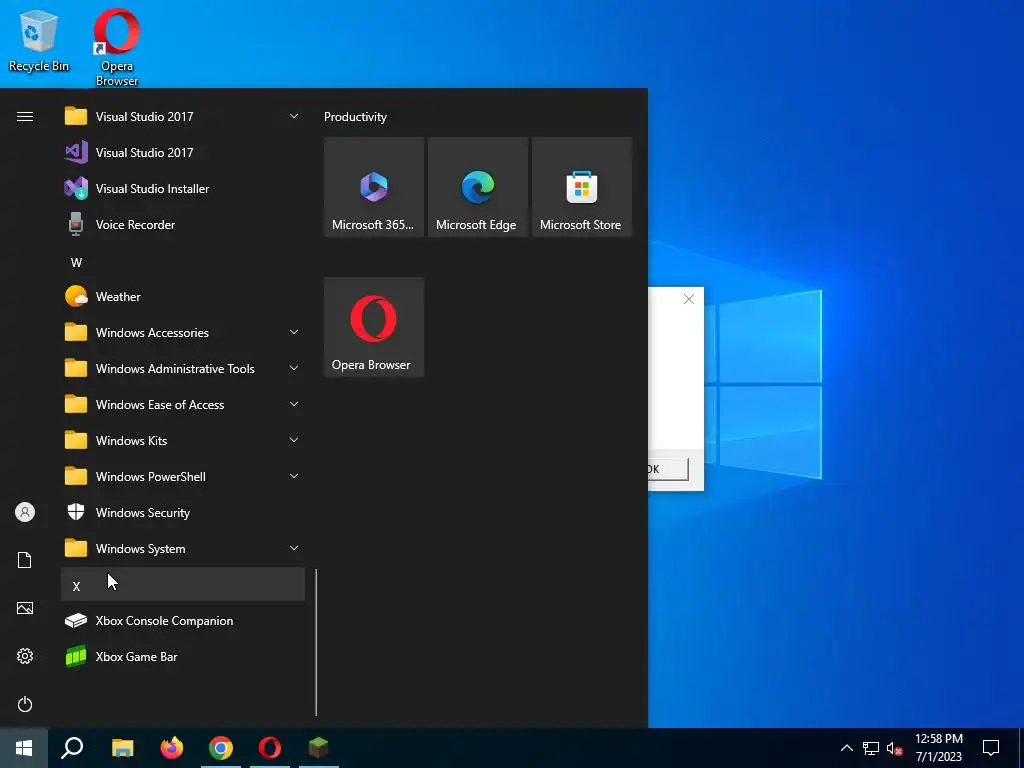Switch to Opera on taskbar
This screenshot has width=1024, height=768.
coord(270,748)
